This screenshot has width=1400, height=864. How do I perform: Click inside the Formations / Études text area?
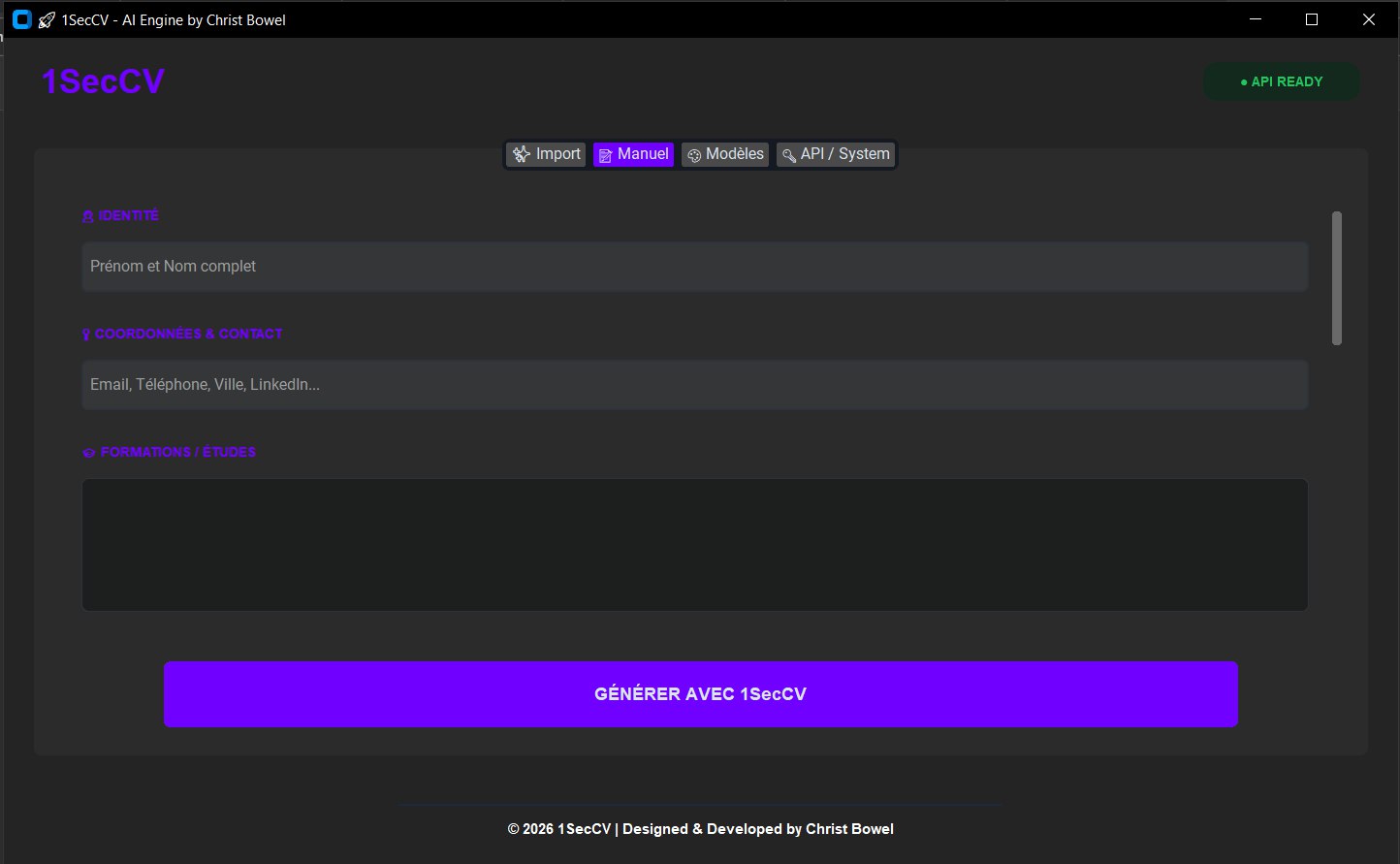point(694,544)
